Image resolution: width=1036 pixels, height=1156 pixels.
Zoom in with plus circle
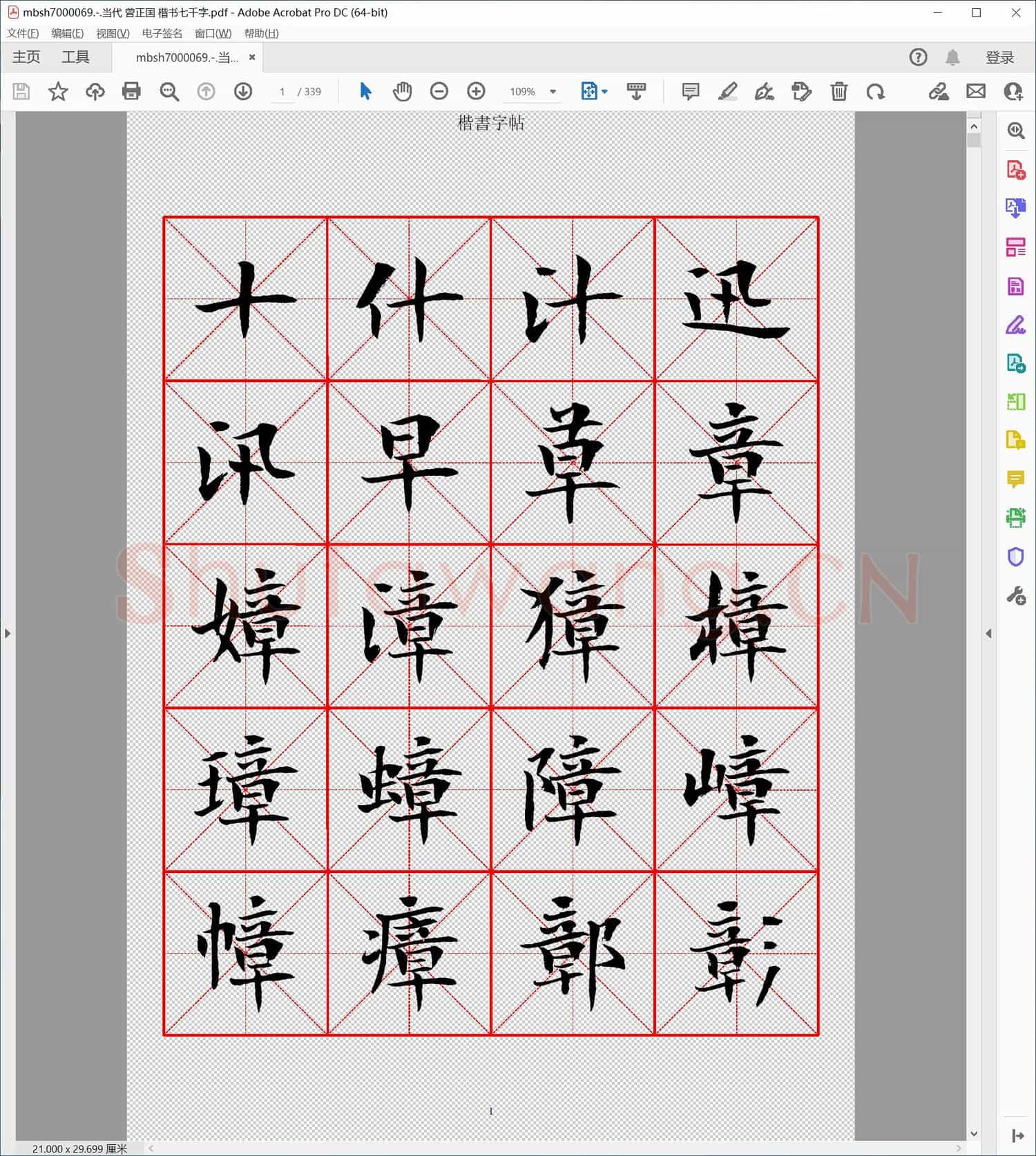tap(476, 91)
